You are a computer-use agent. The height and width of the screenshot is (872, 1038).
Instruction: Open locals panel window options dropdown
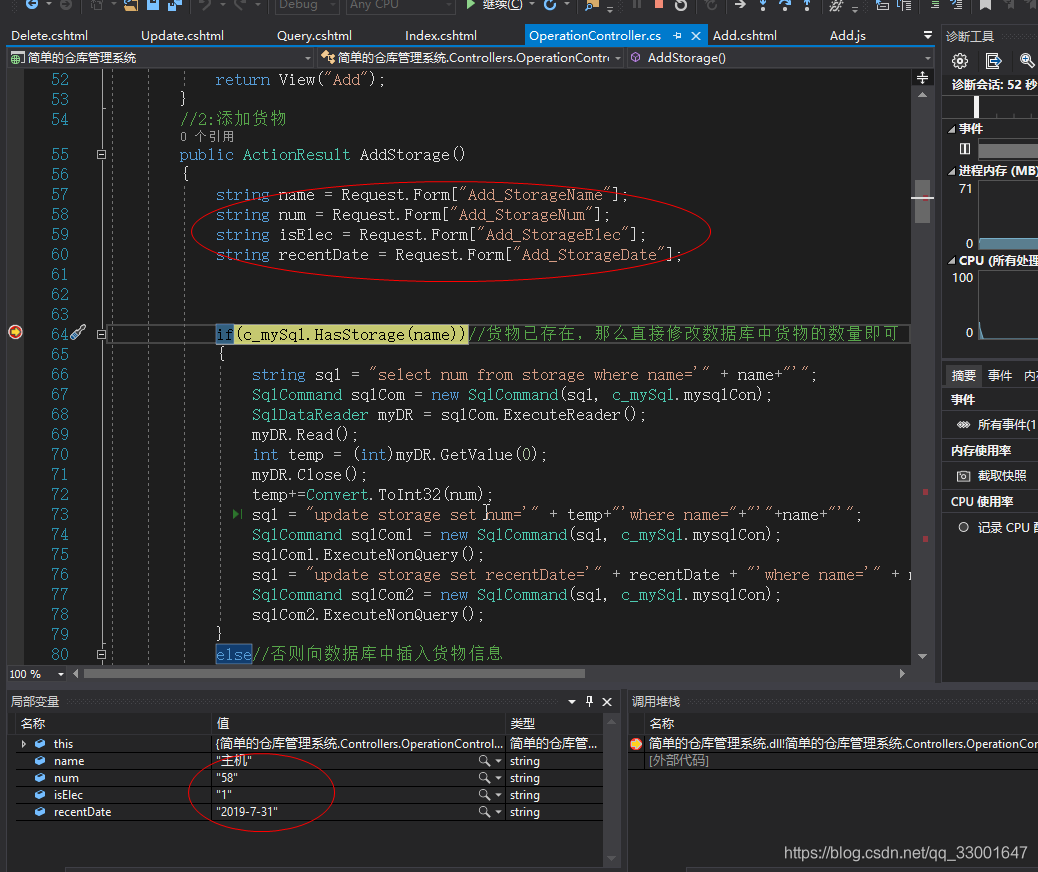click(x=571, y=702)
